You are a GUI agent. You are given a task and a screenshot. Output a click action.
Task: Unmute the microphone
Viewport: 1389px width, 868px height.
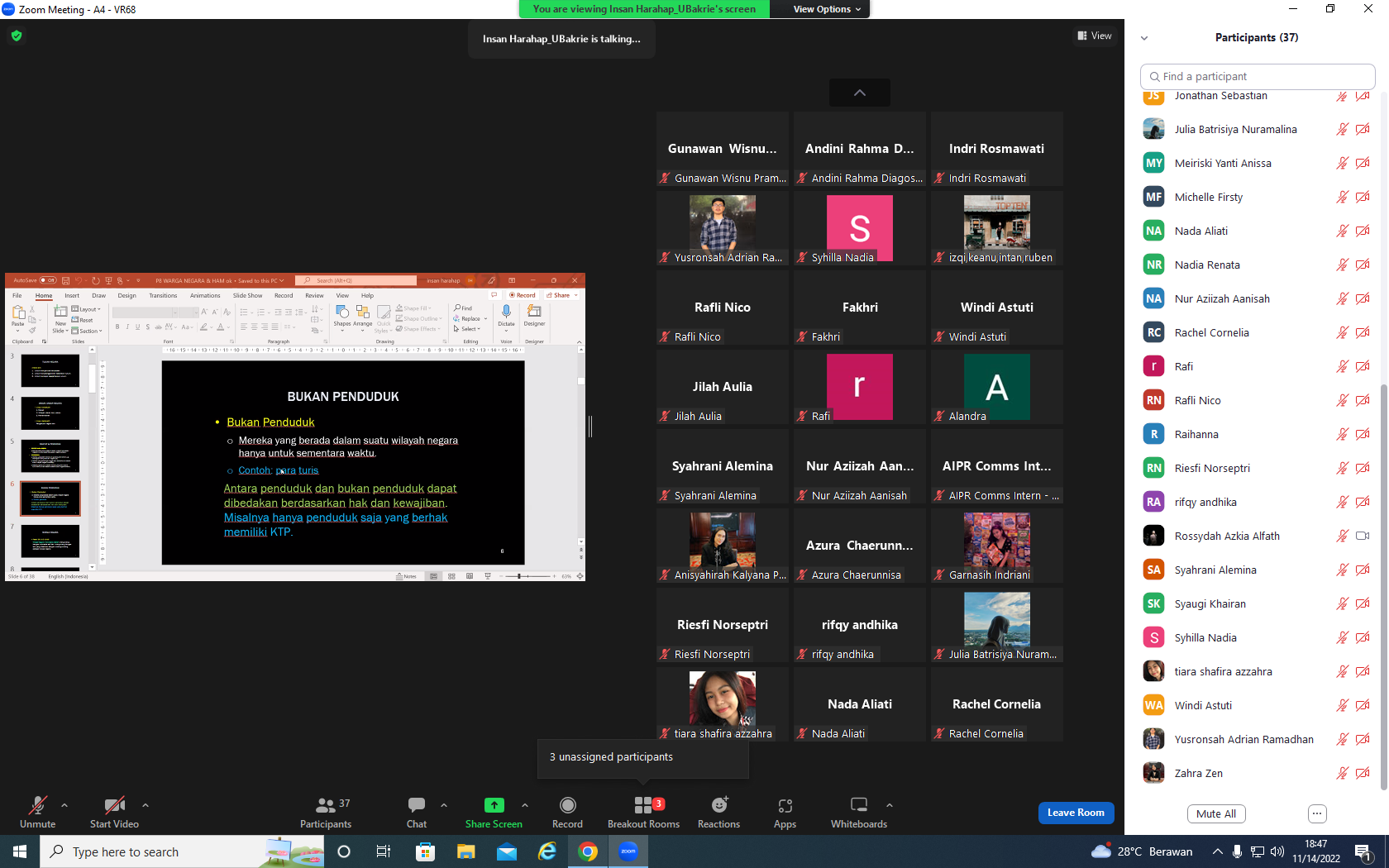tap(37, 812)
